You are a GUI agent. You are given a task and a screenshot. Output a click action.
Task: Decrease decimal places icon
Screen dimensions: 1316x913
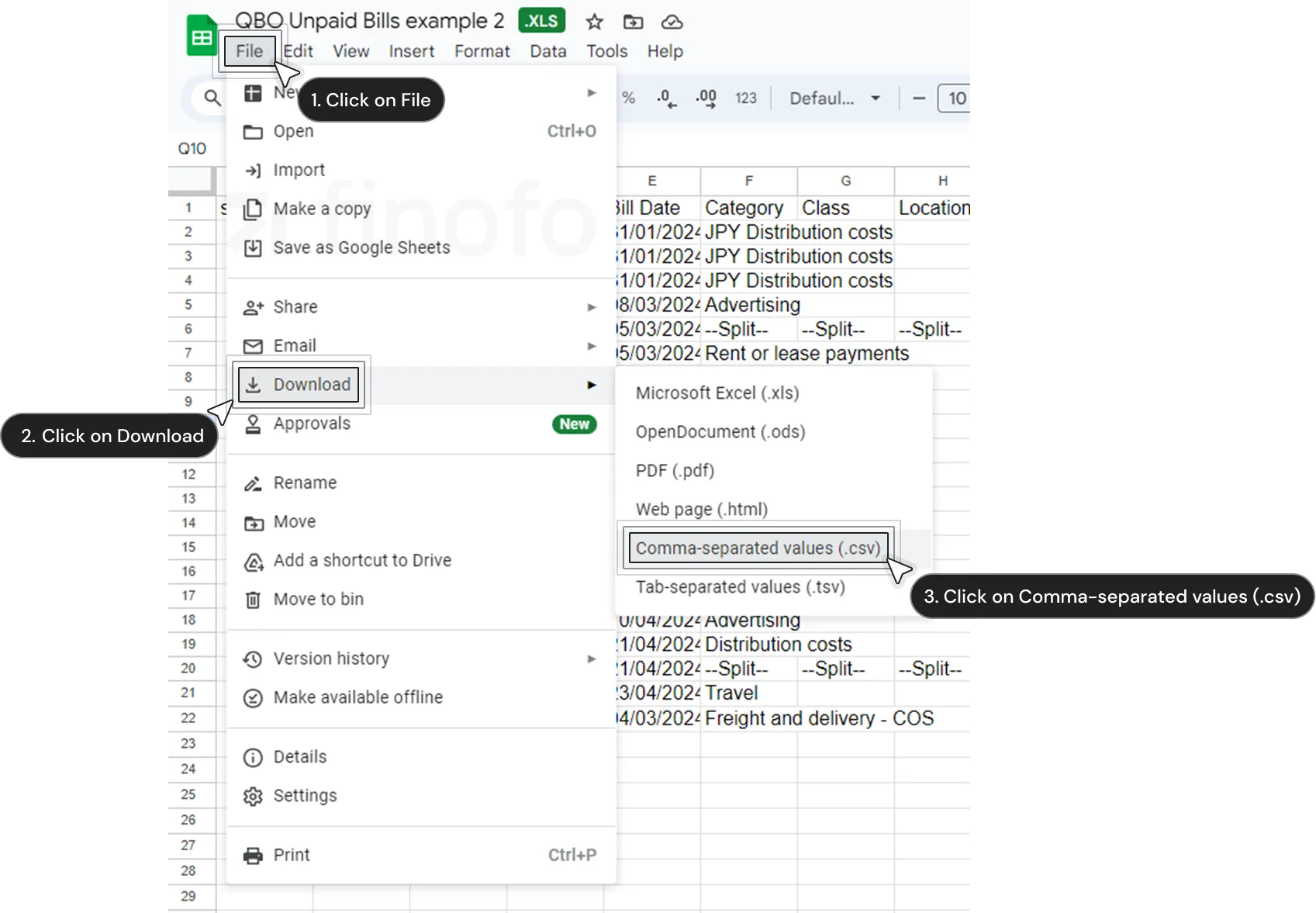tap(666, 99)
